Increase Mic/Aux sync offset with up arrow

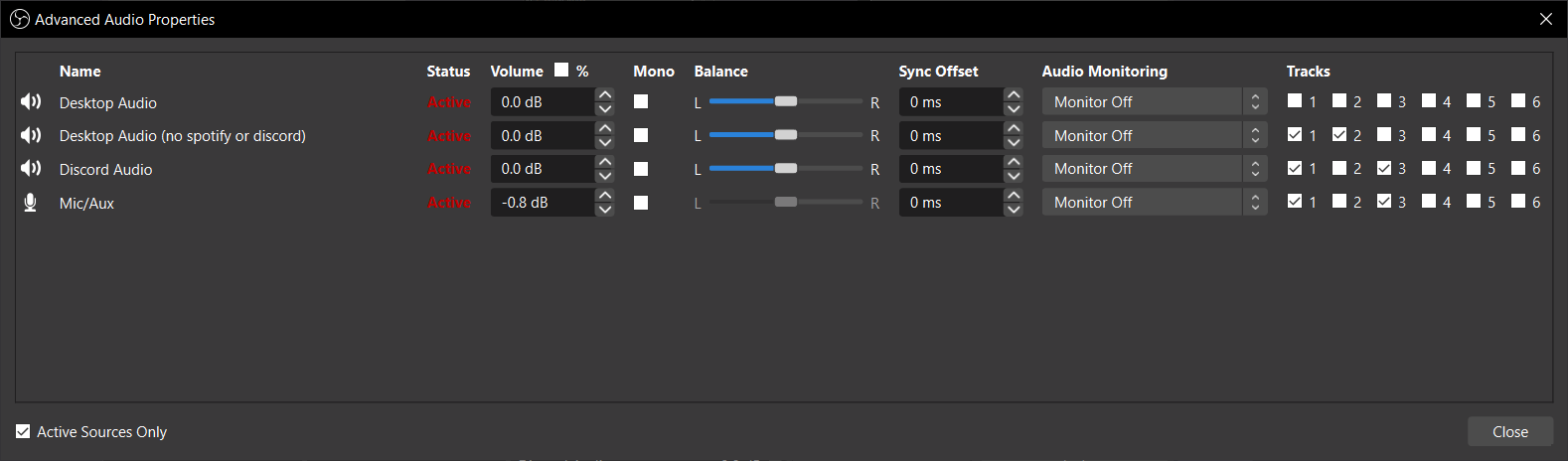pos(1014,196)
